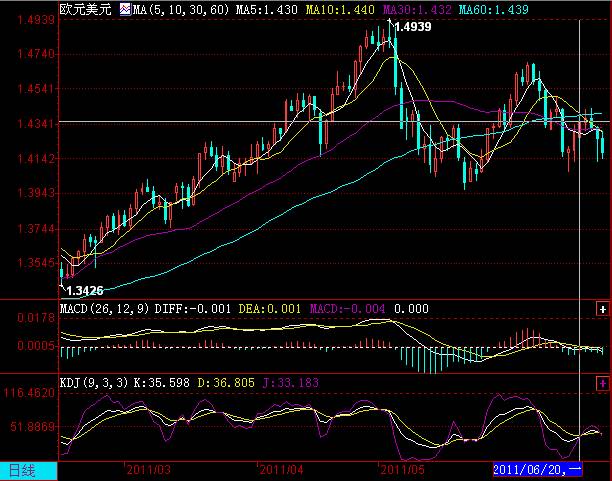Click the D:36.805 value
This screenshot has height=481, width=612.
tap(226, 382)
